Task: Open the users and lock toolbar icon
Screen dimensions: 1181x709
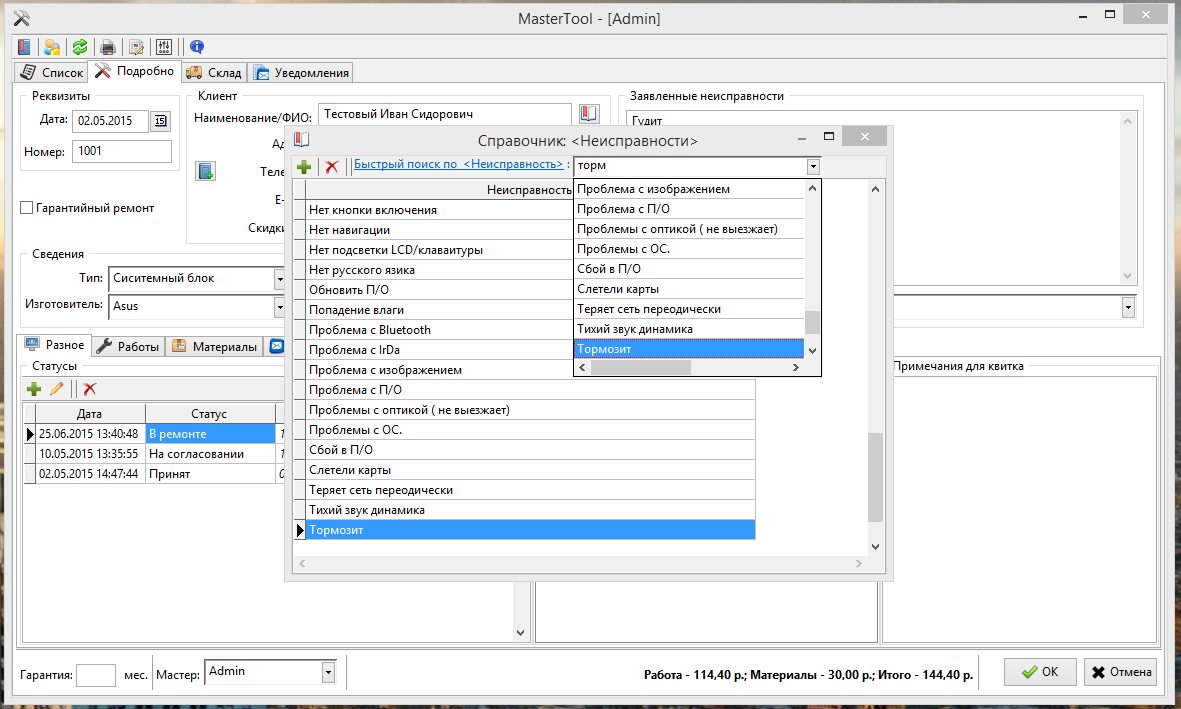Action: point(52,47)
